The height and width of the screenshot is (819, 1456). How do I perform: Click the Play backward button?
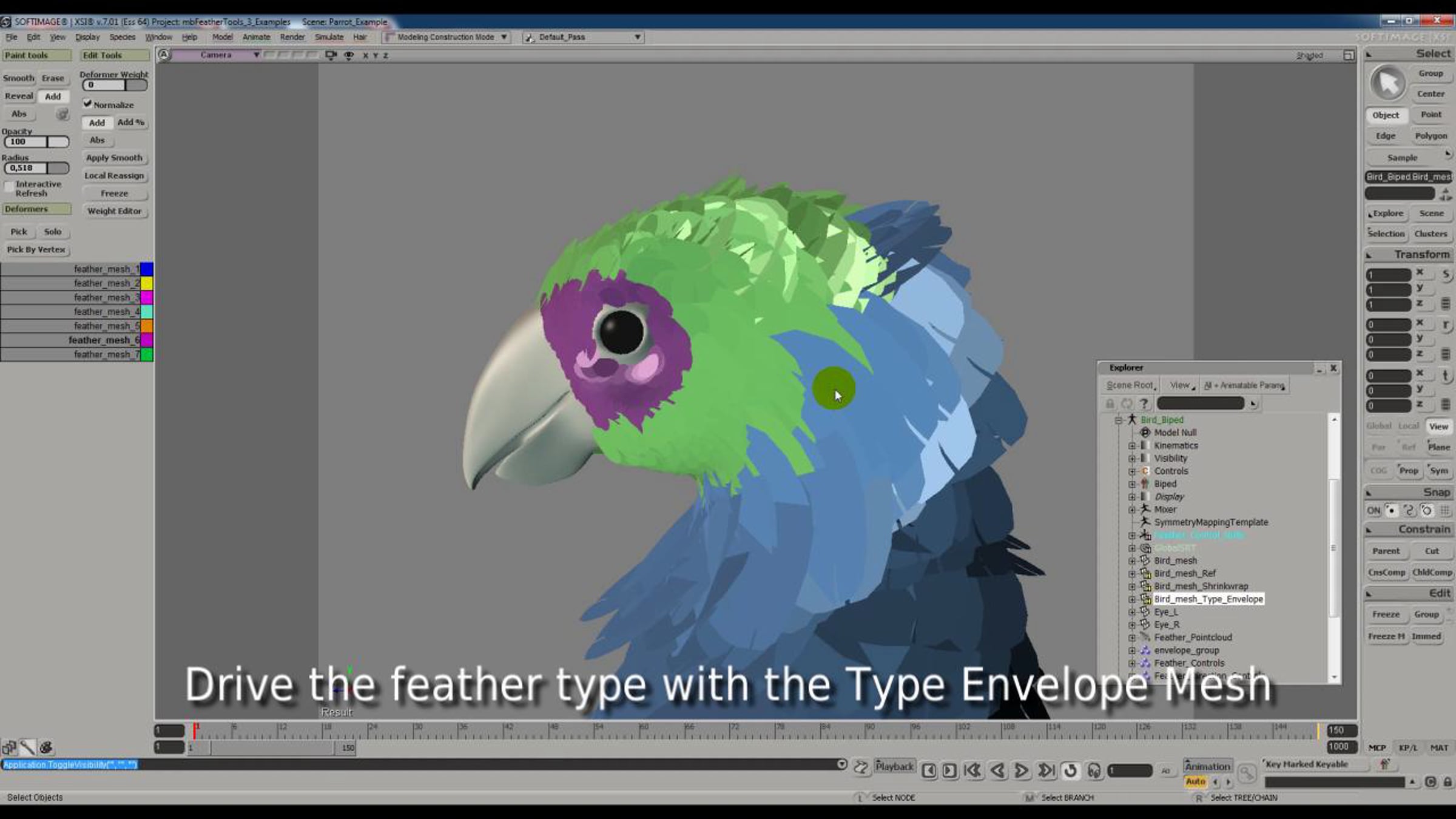click(997, 770)
